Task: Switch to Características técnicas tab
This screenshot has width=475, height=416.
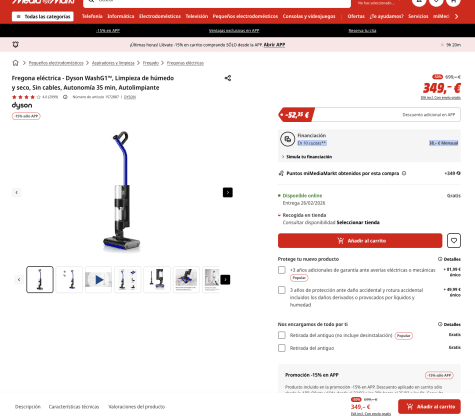Action: click(x=74, y=407)
